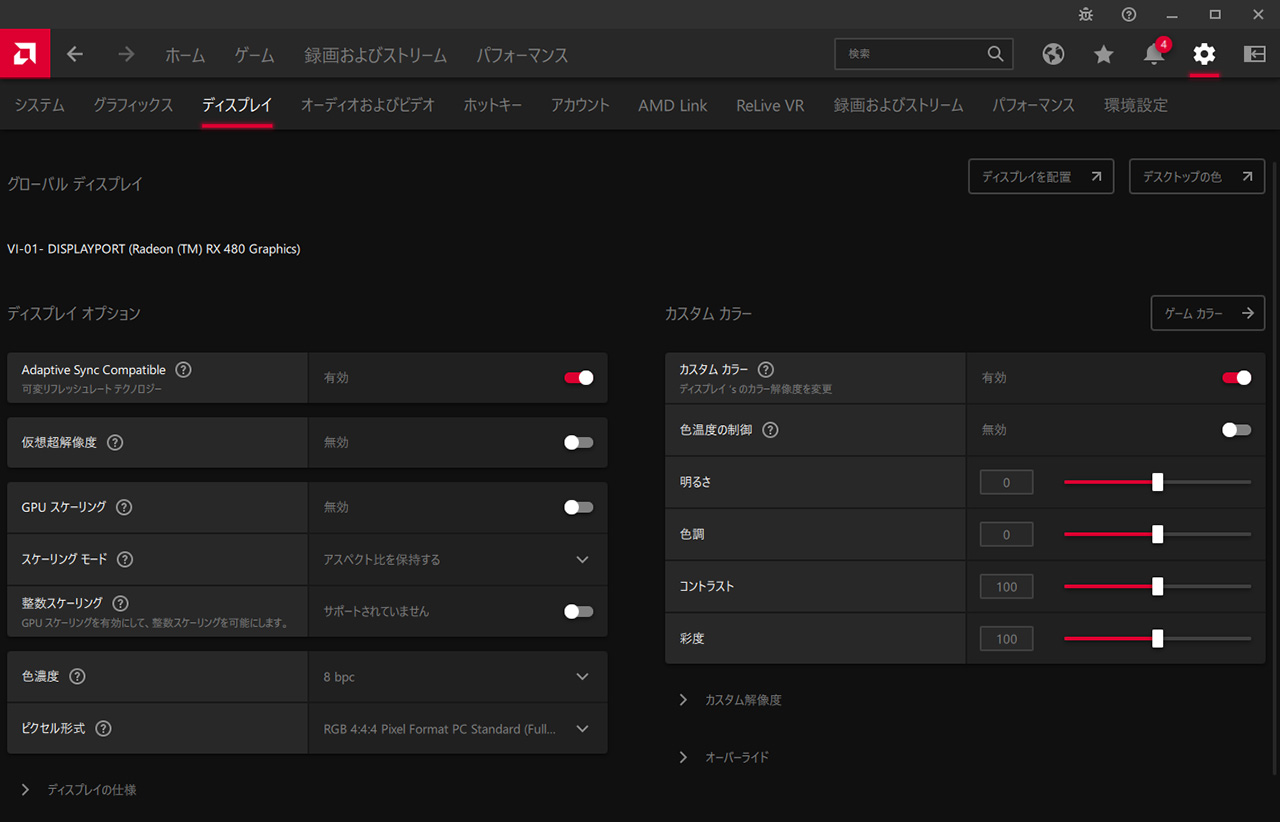Show help for カスタム カラー

point(766,370)
